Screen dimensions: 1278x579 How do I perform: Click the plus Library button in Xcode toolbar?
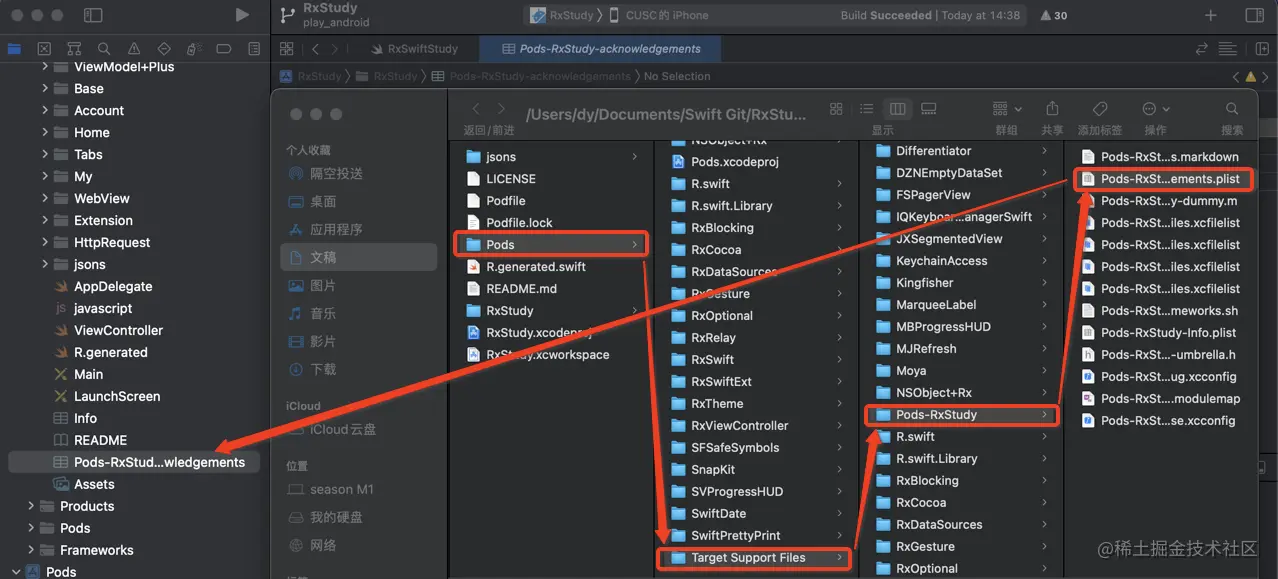[1211, 15]
